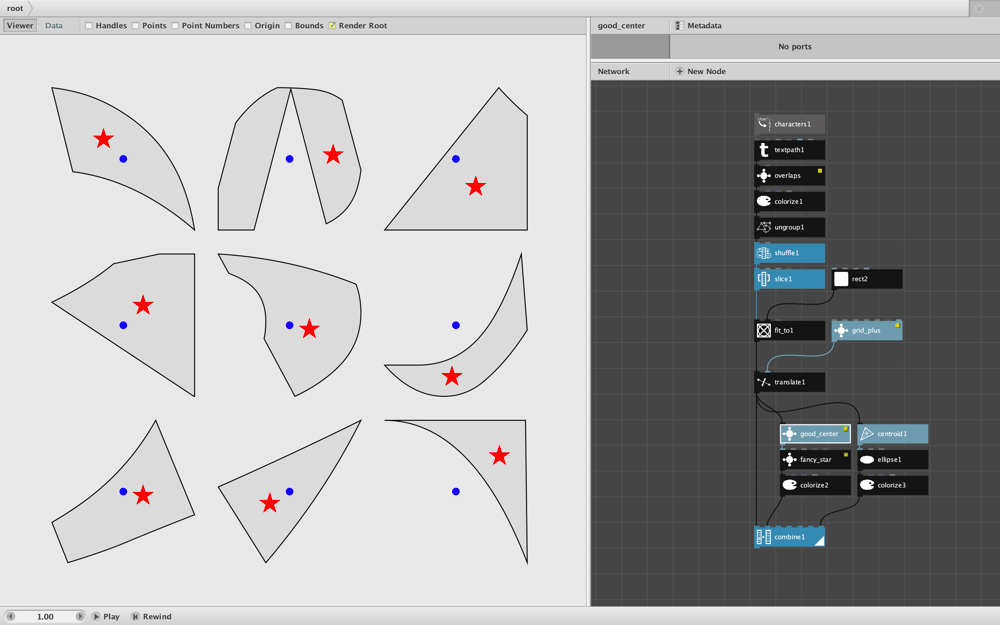Select the colorize3 node icon
Image resolution: width=1000 pixels, height=625 pixels.
point(867,485)
